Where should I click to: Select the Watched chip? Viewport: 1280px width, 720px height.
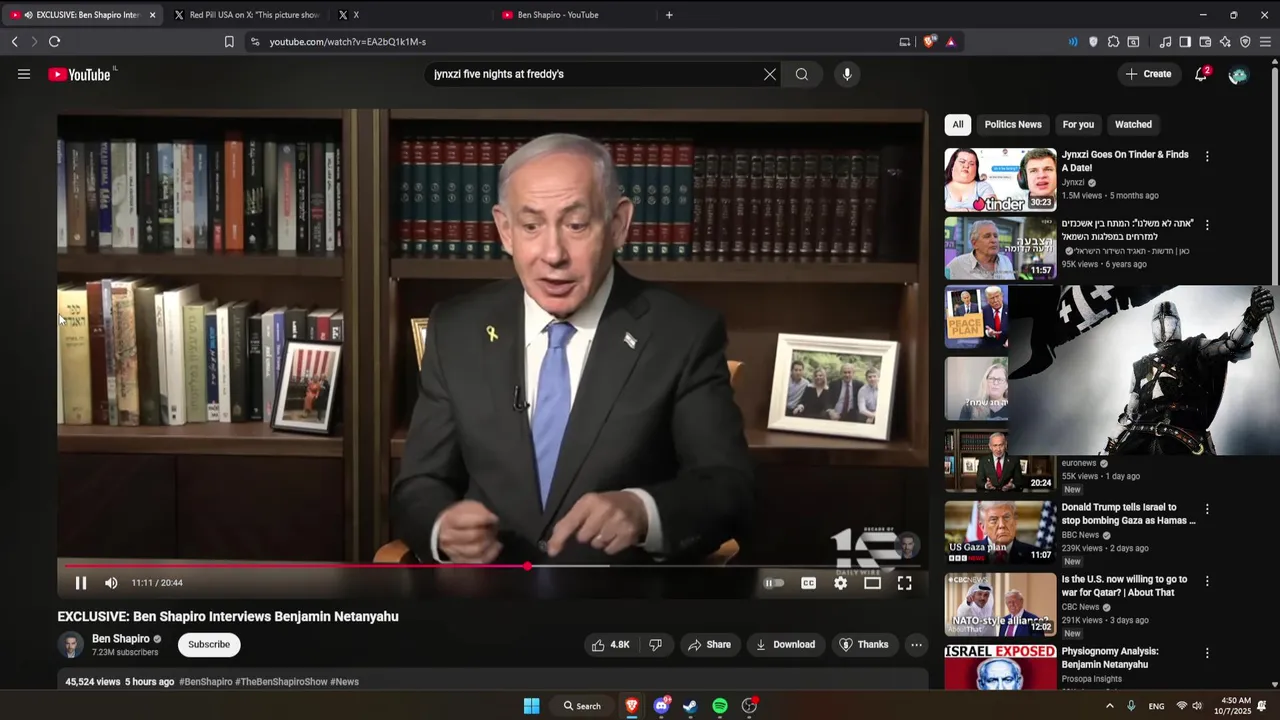pos(1133,124)
